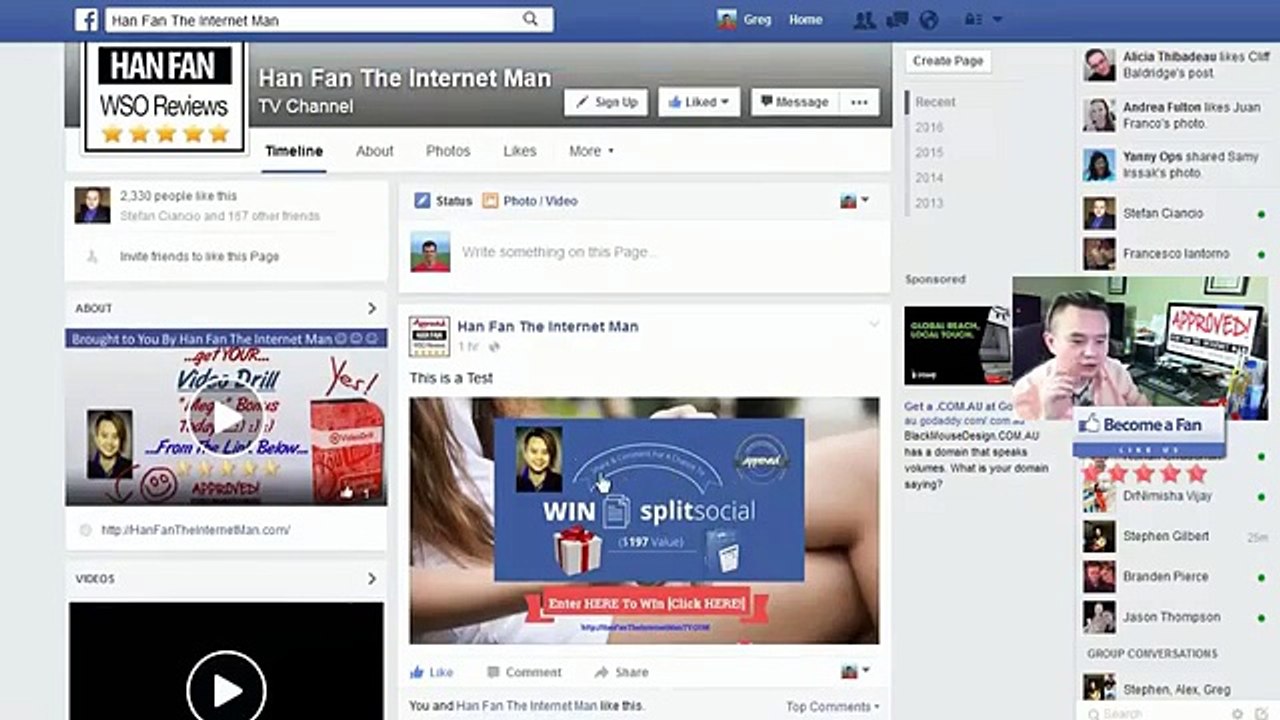Screen dimensions: 1280x720
Task: Click Jason Thompson's avatar in chat list
Action: click(1099, 617)
